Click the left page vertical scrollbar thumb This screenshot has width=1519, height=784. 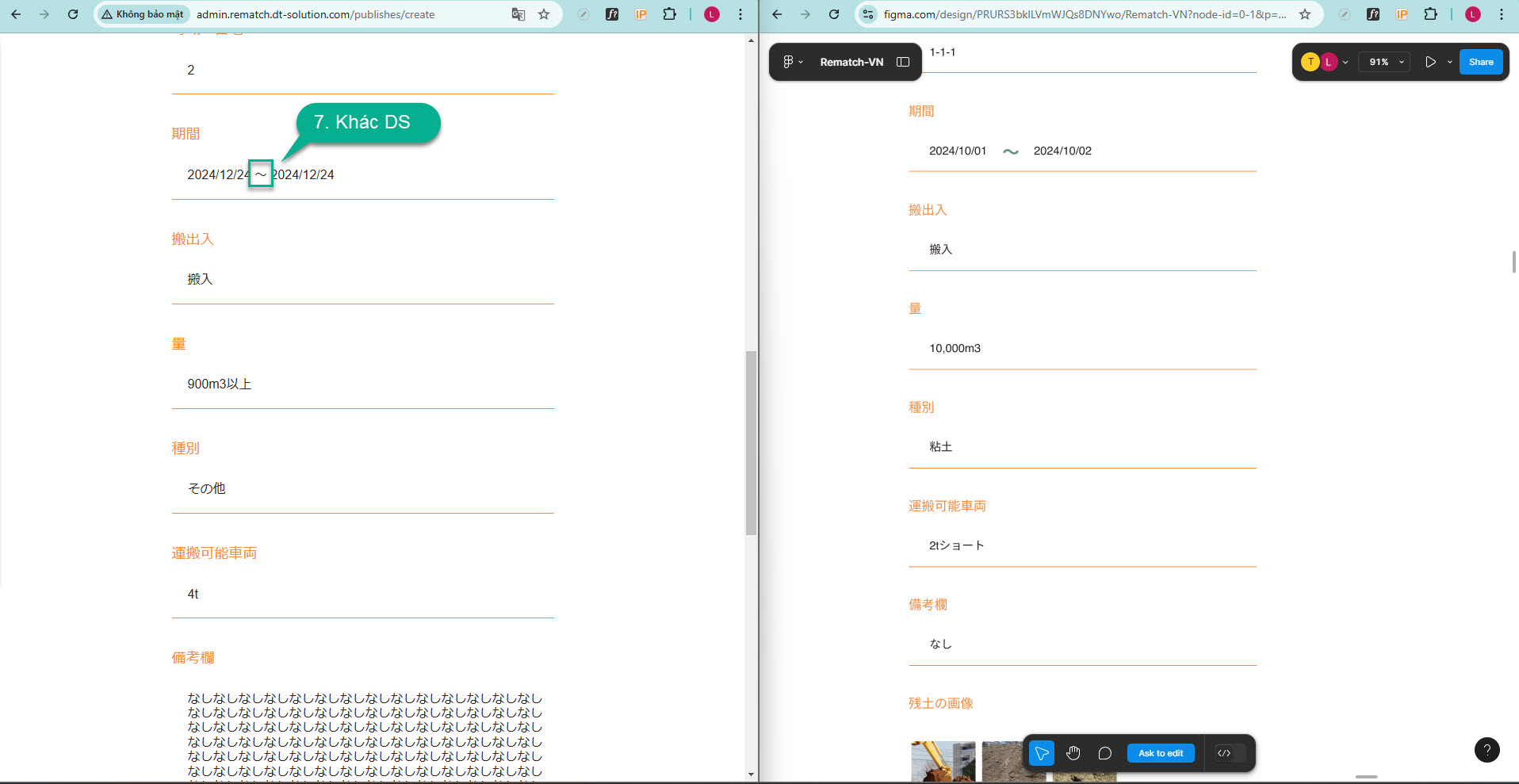tap(751, 443)
